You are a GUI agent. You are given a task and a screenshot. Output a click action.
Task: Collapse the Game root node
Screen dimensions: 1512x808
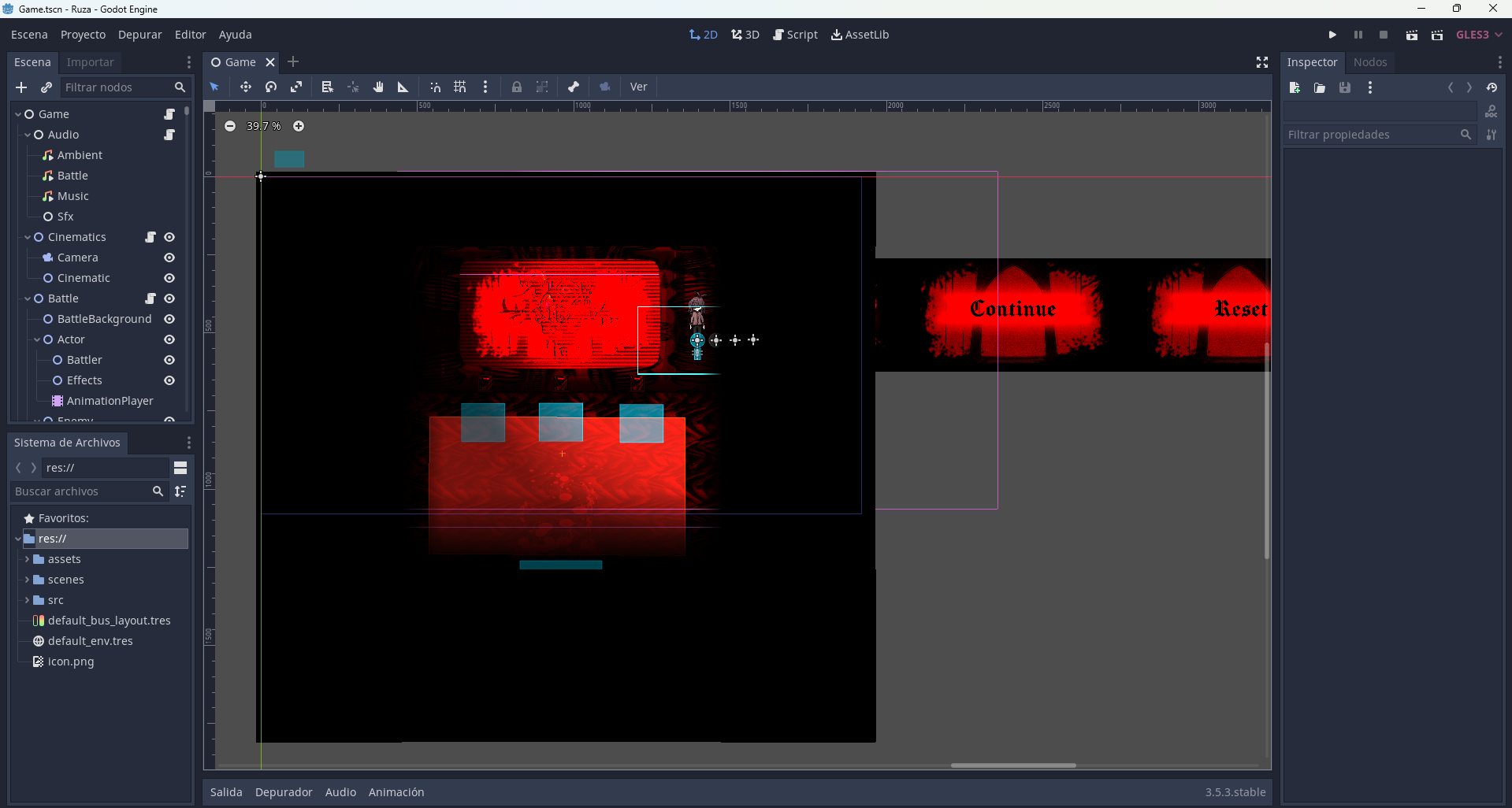point(18,114)
